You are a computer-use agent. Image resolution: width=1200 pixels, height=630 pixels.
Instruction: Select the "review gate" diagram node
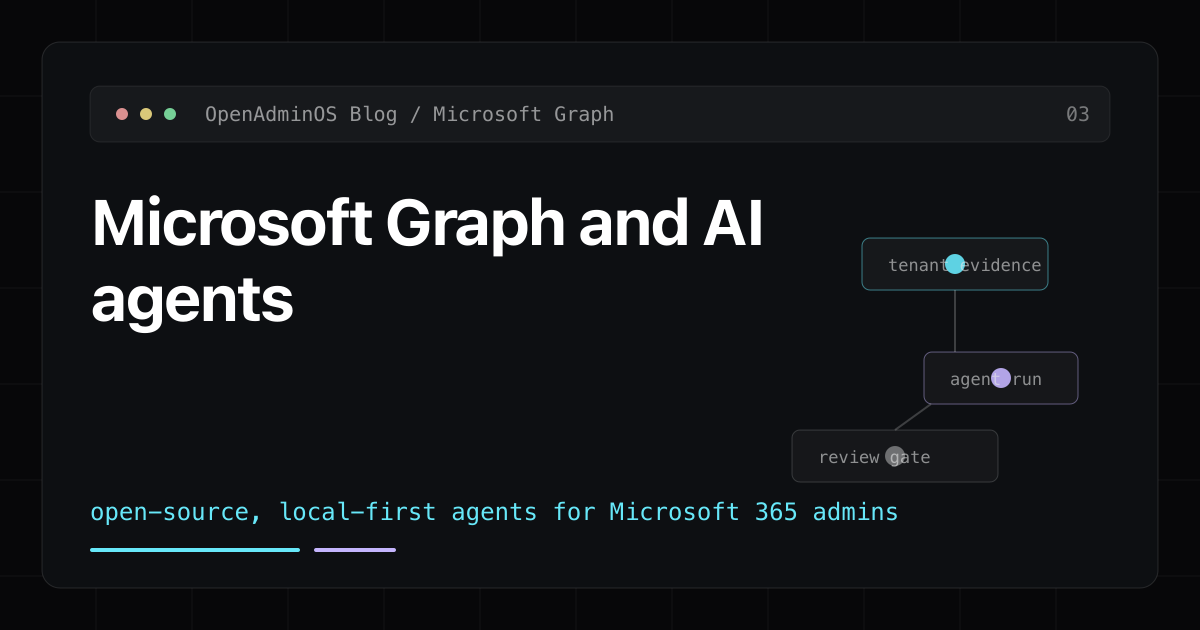point(895,456)
